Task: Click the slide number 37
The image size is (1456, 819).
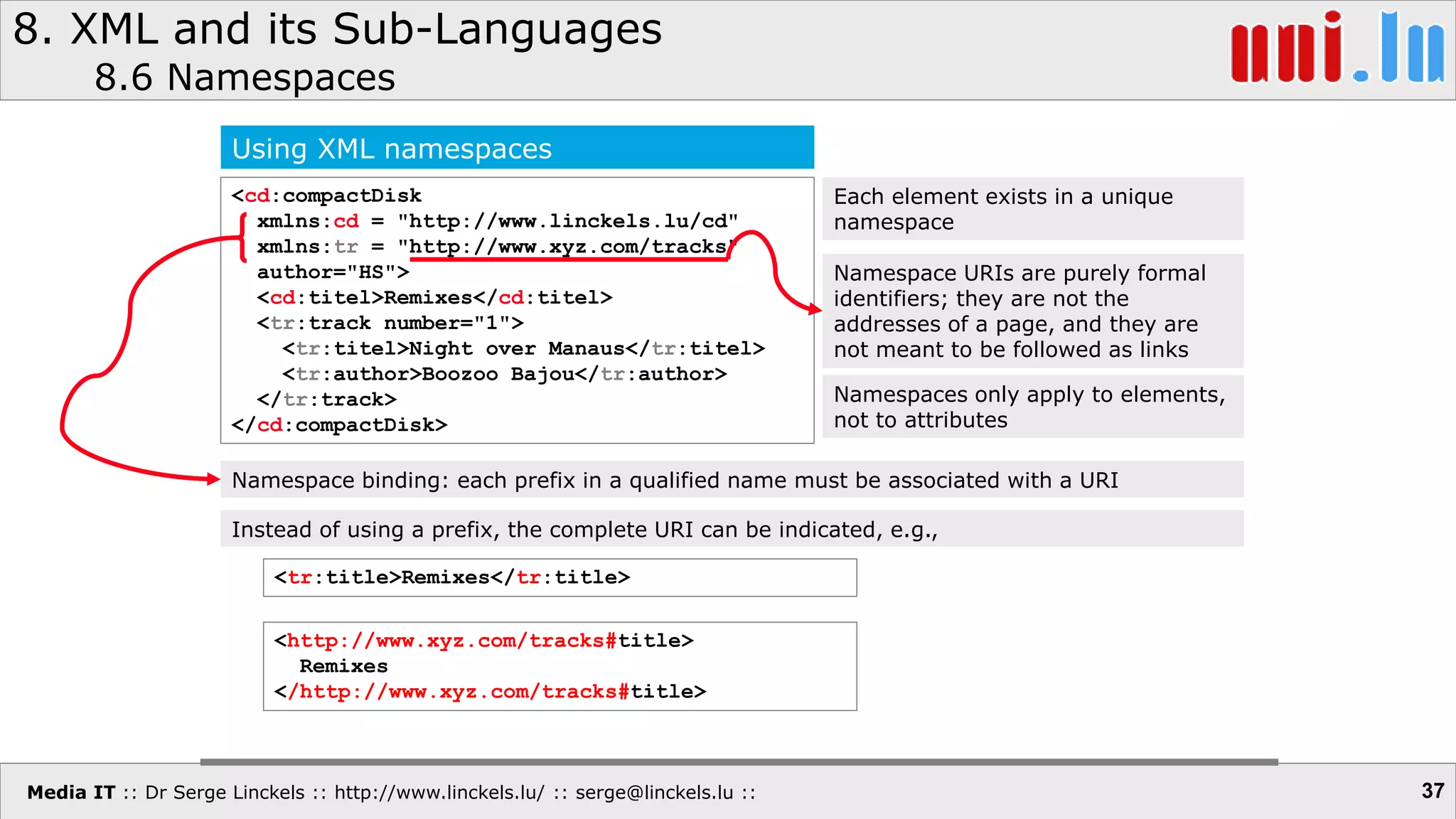Action: click(1433, 791)
